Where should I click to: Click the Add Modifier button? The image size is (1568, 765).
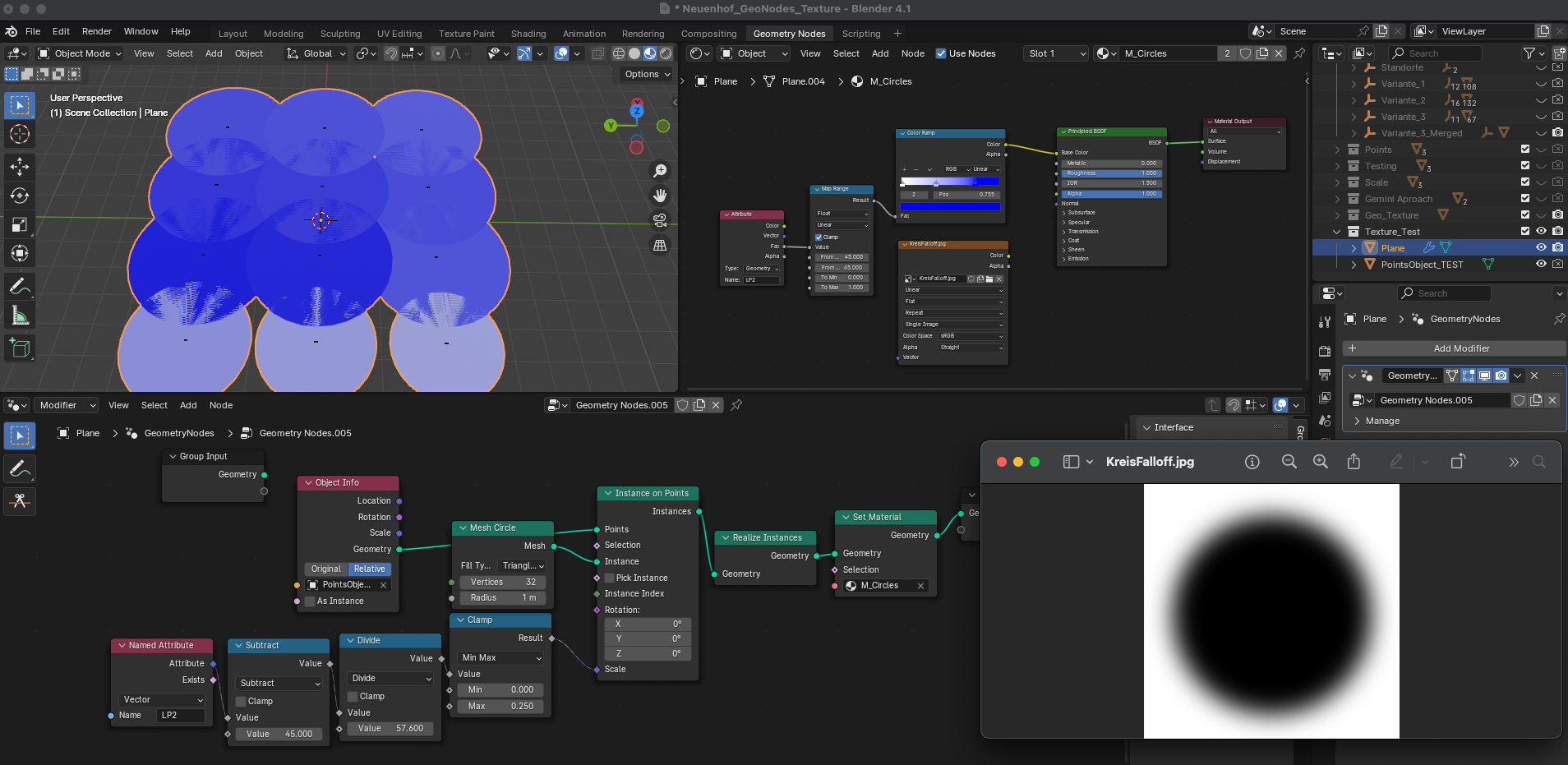coord(1454,348)
